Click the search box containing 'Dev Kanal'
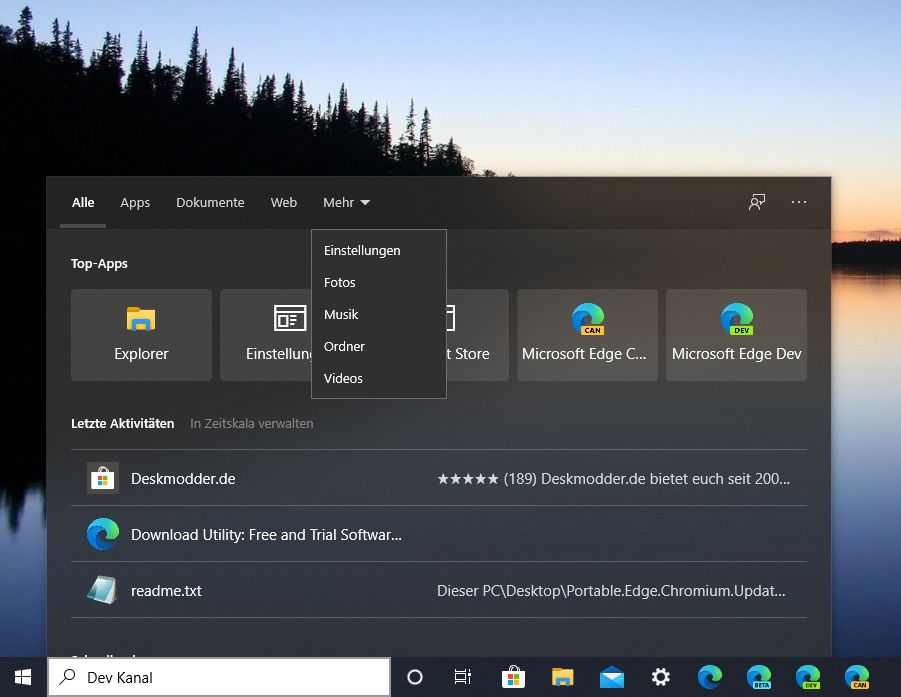Screen dimensions: 901x697 pos(219,677)
